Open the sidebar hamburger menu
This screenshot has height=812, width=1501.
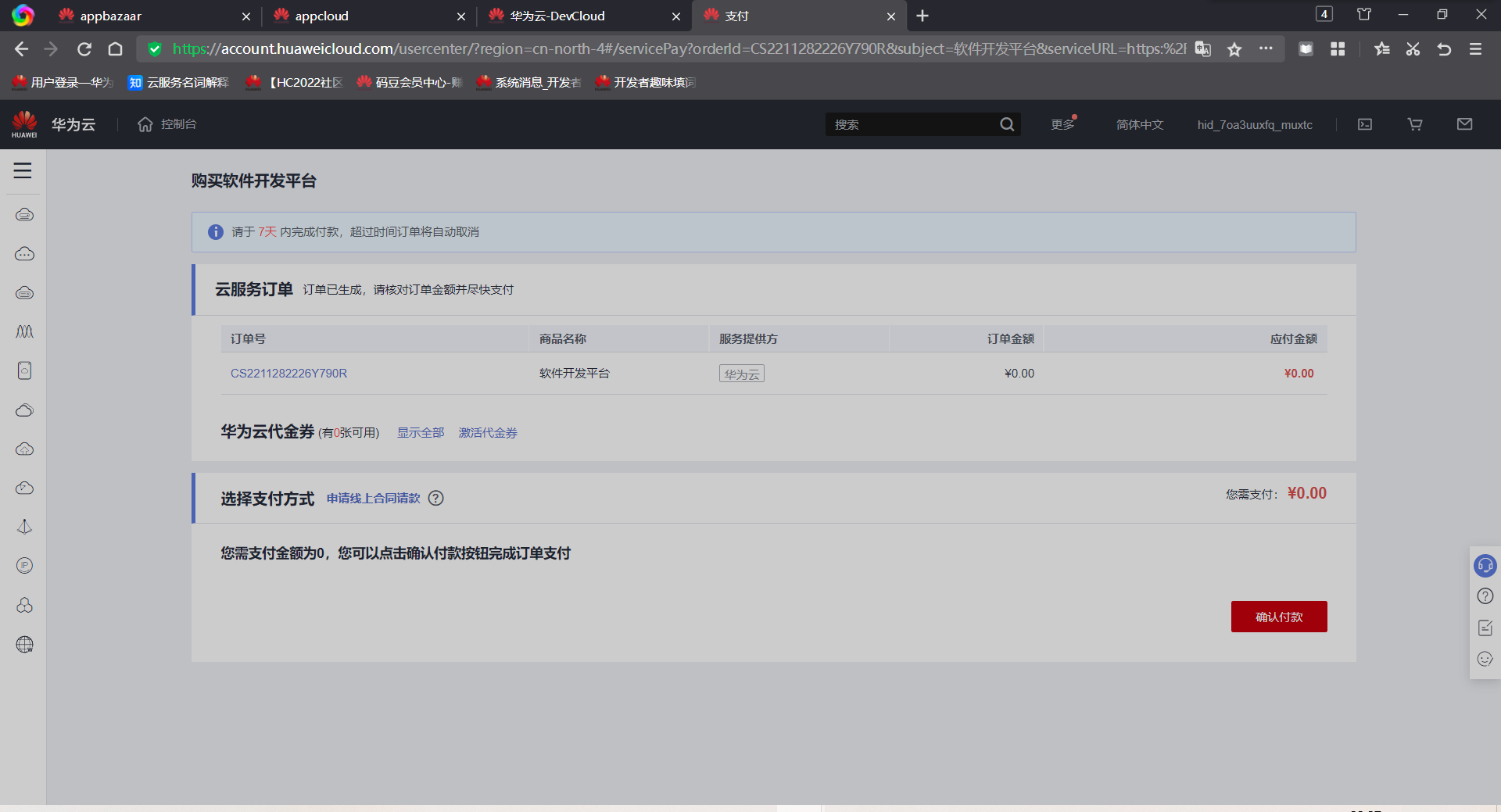pos(23,170)
